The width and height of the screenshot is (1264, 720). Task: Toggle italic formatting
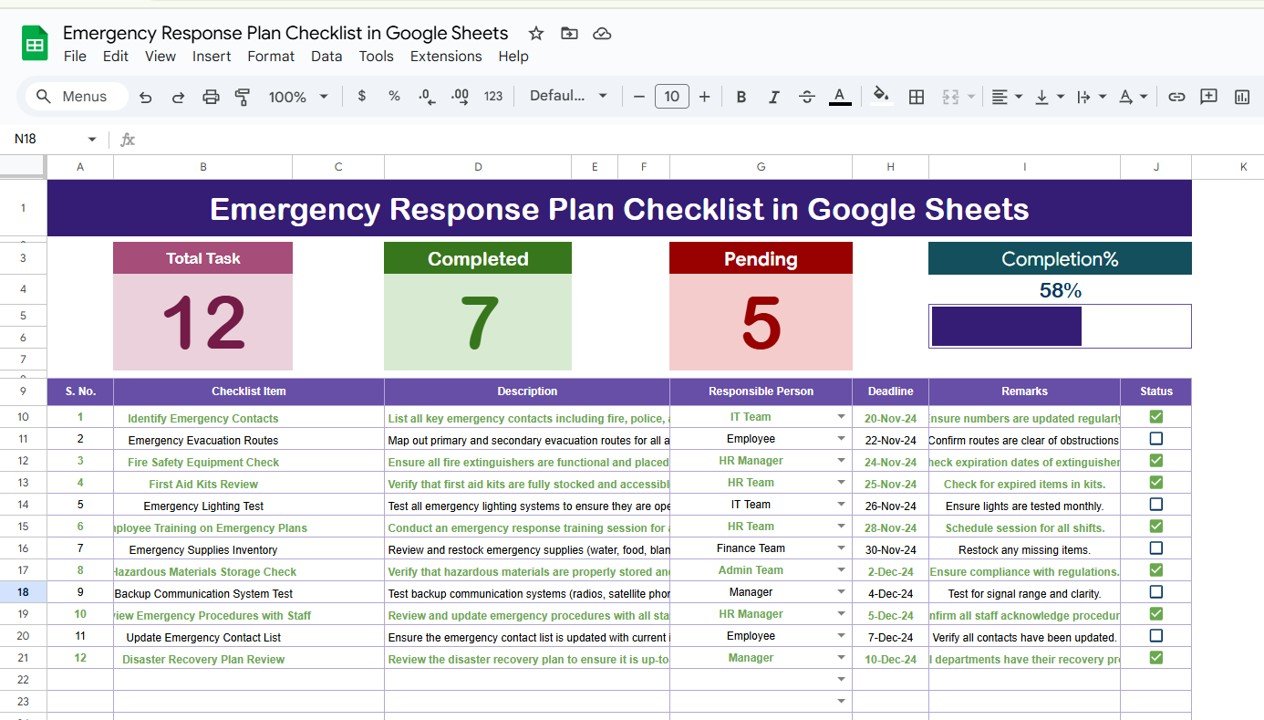(x=774, y=96)
